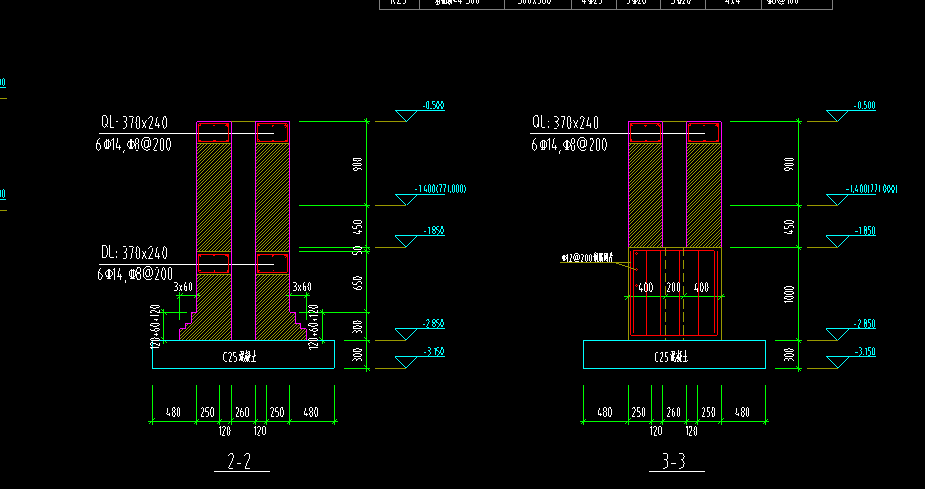Click "QL: 370x240" label in section 3-3
Image resolution: width=925 pixels, height=489 pixels.
click(565, 123)
